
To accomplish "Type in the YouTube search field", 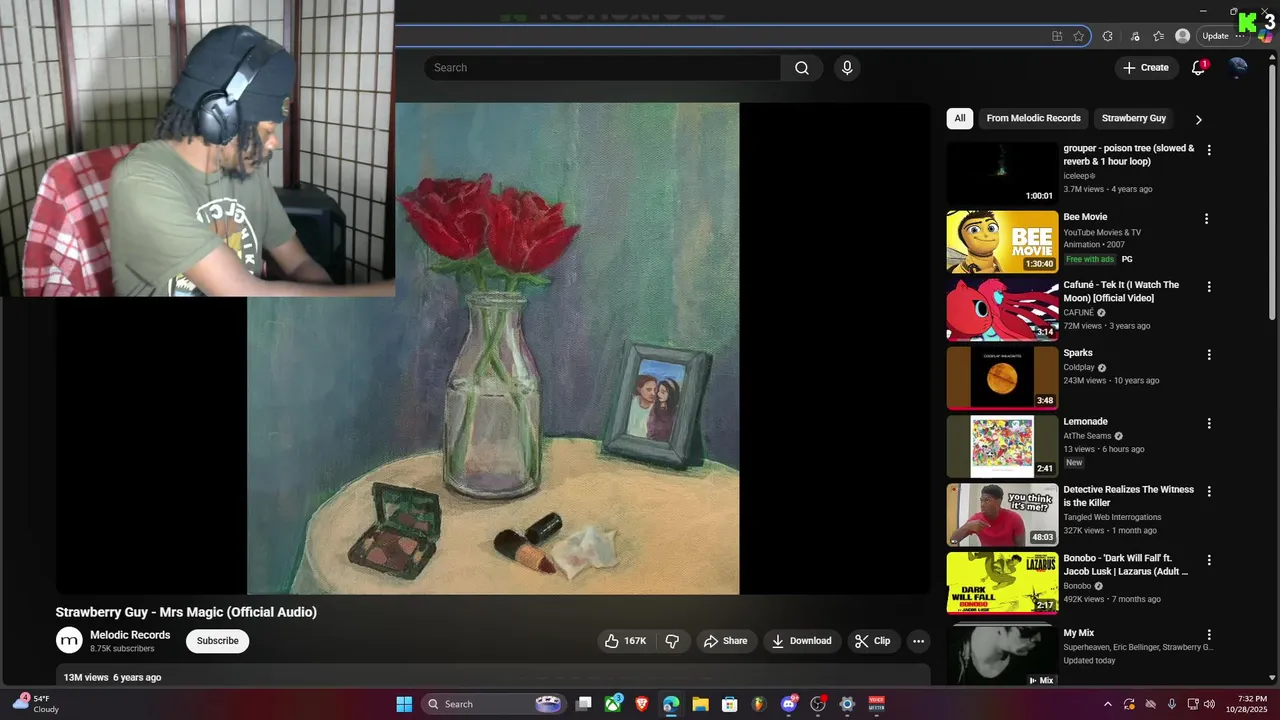I will [602, 68].
